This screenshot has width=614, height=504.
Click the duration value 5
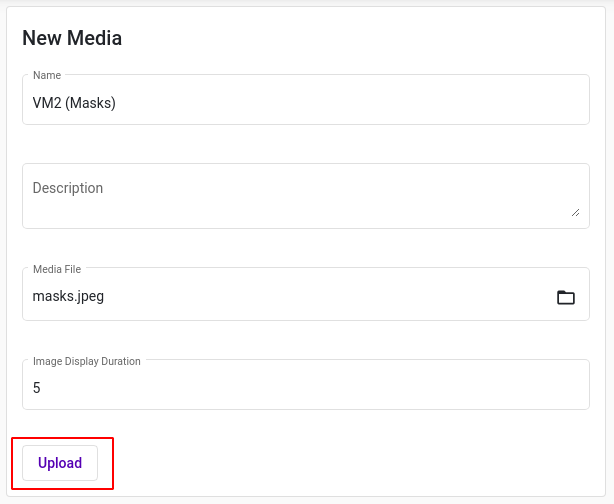[x=36, y=388]
